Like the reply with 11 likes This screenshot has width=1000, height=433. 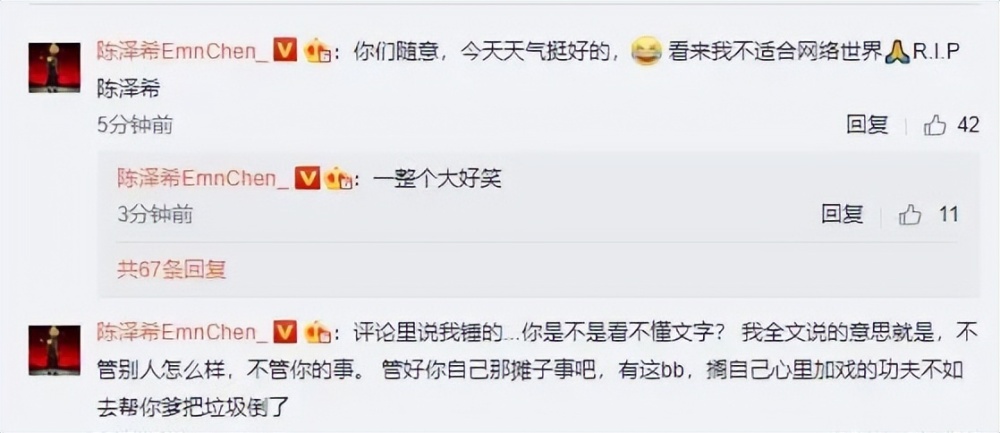click(910, 215)
